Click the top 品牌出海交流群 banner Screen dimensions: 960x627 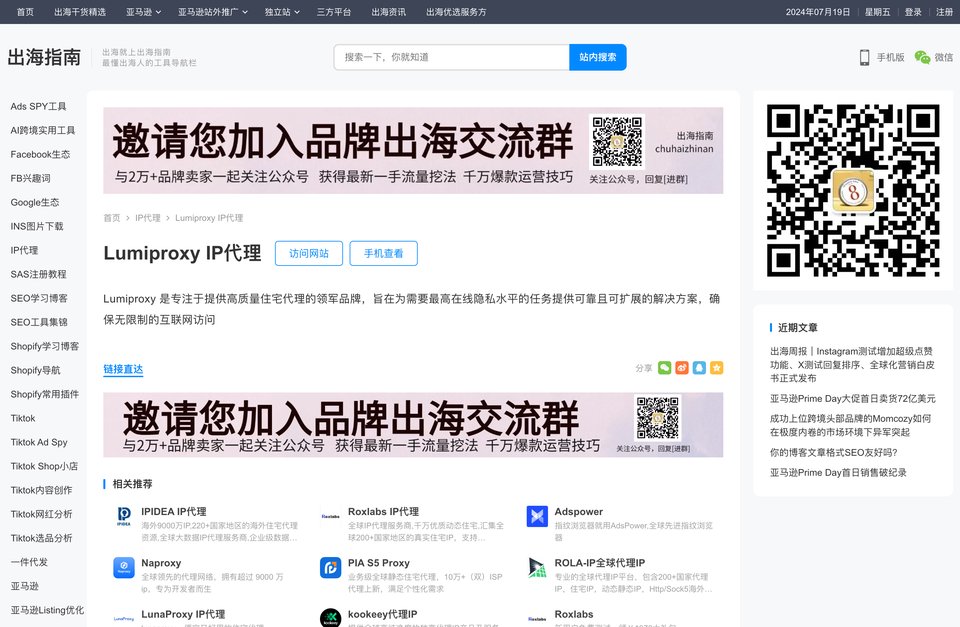pos(413,151)
